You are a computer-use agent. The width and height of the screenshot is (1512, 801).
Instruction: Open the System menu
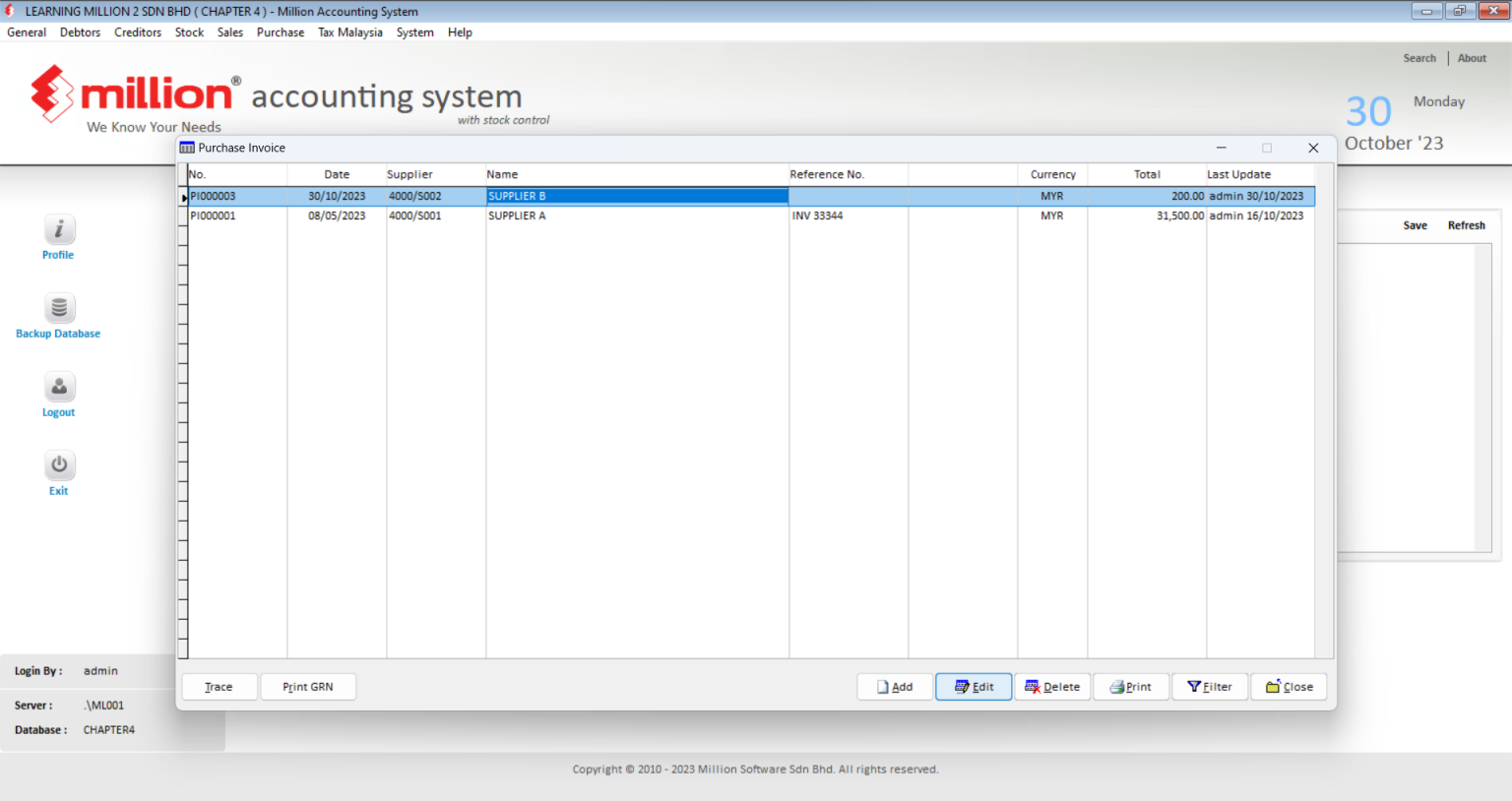[415, 32]
